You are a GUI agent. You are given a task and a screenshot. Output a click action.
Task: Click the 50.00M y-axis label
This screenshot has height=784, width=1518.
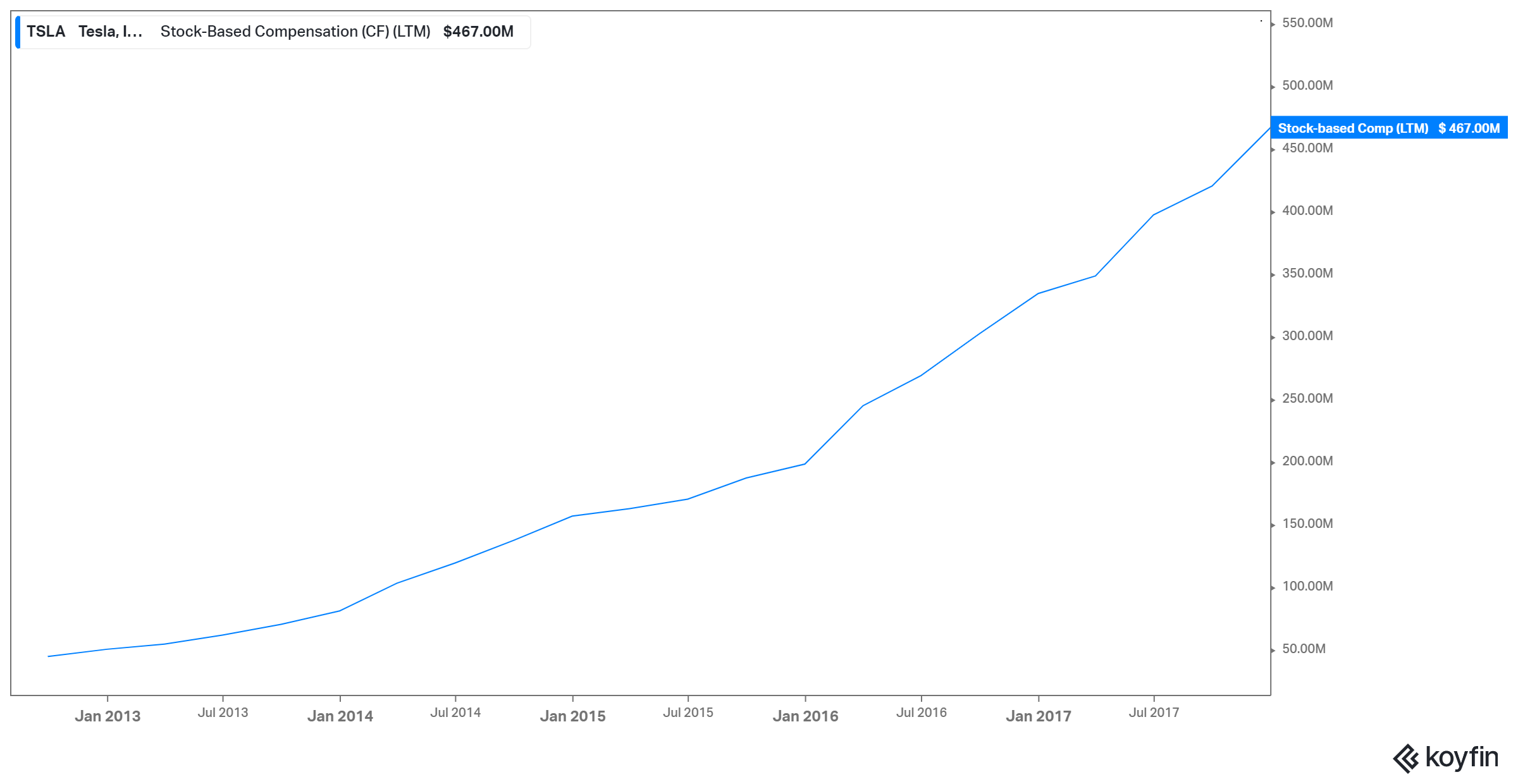coord(1303,649)
